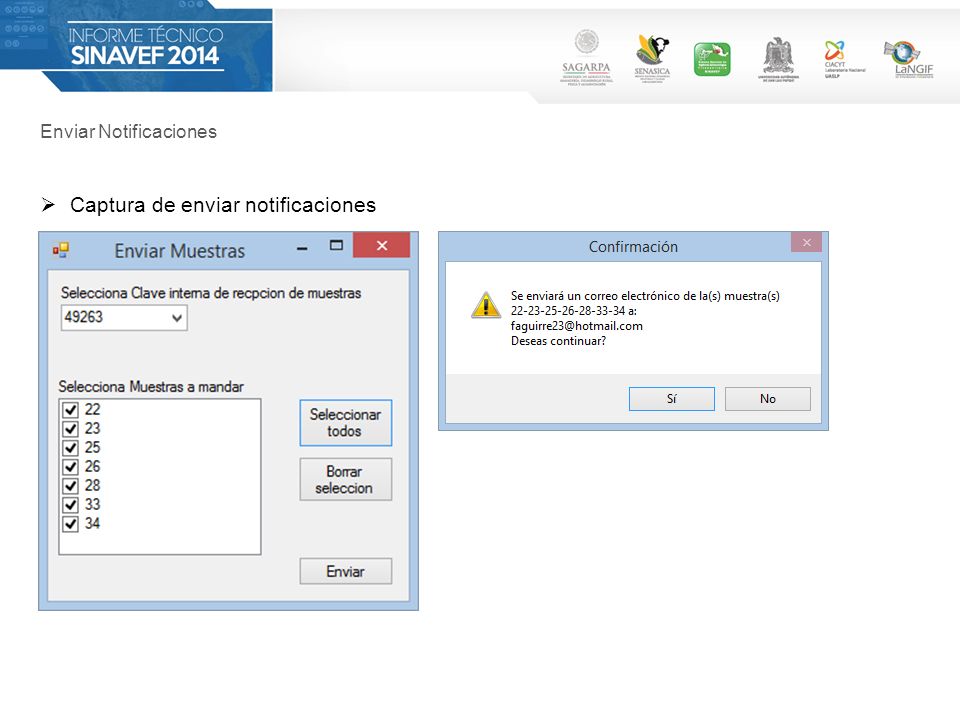The width and height of the screenshot is (960, 720).
Task: Click the CIACYT logo
Action: [x=844, y=59]
